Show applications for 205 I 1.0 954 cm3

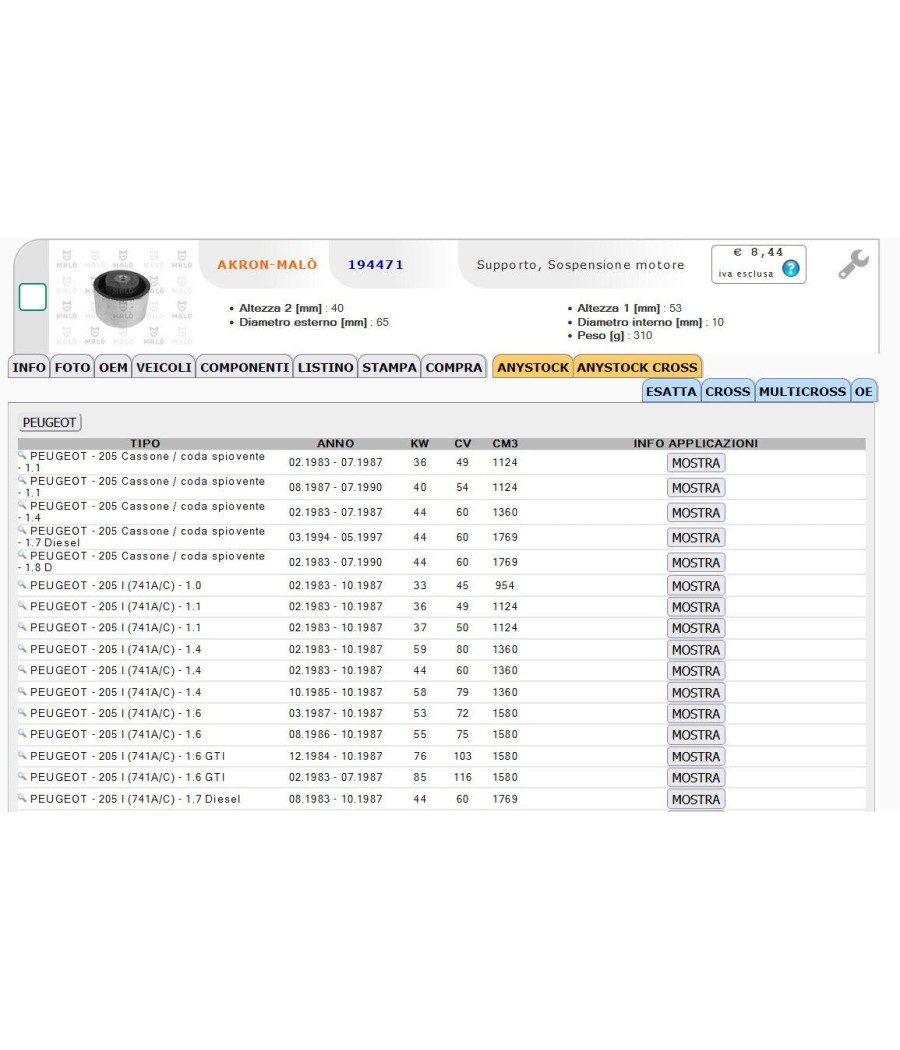(696, 585)
